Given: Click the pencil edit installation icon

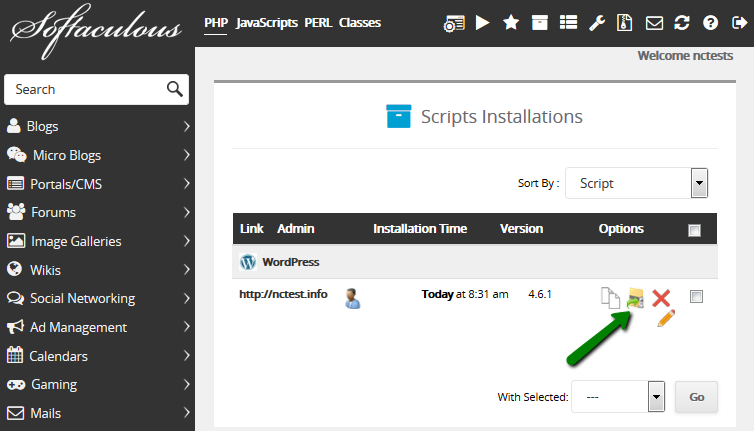Looking at the screenshot, I should [x=666, y=319].
